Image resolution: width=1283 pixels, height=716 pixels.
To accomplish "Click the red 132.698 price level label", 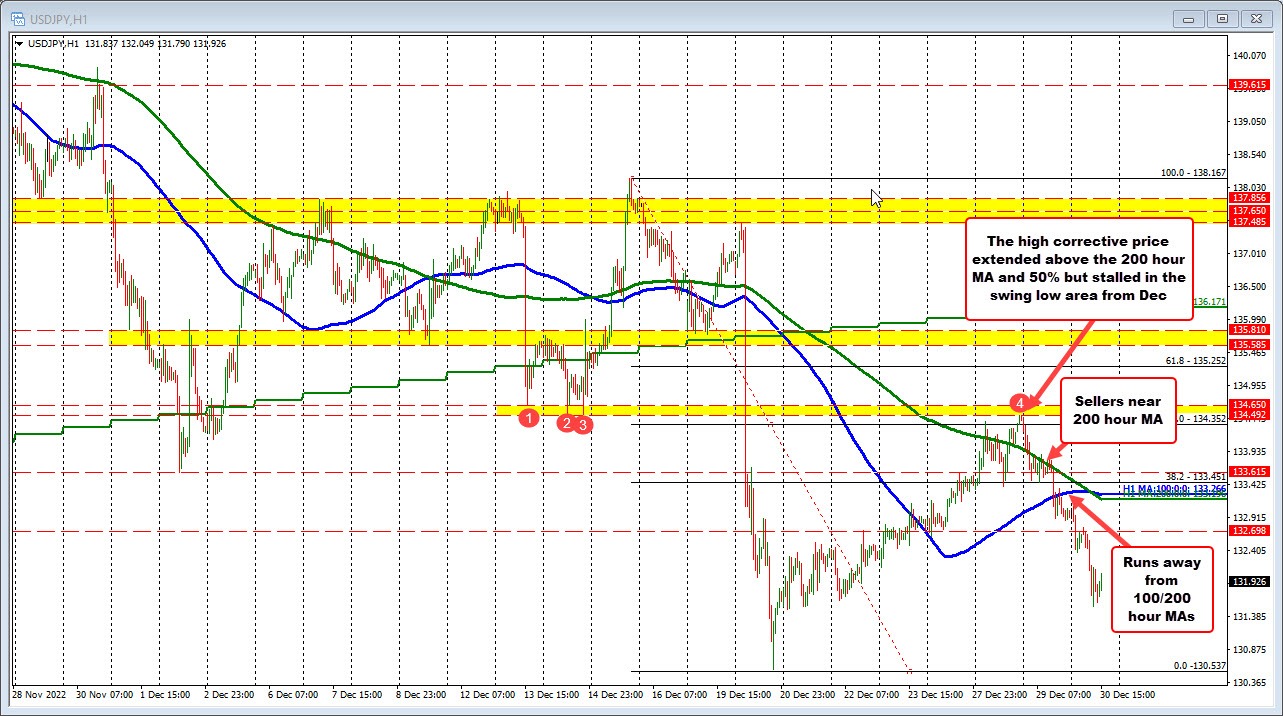I will click(x=1248, y=531).
